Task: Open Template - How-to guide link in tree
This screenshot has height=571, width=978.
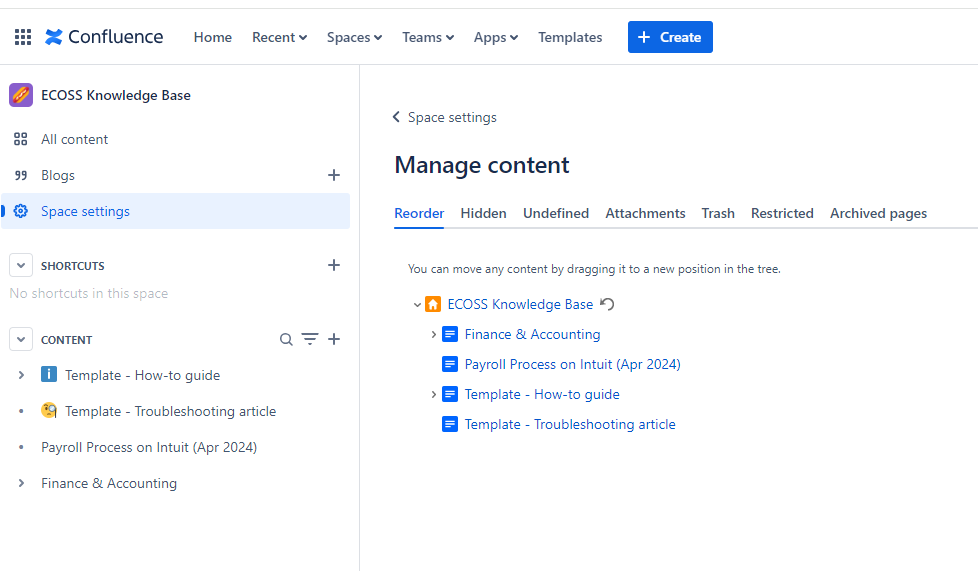Action: [x=542, y=394]
